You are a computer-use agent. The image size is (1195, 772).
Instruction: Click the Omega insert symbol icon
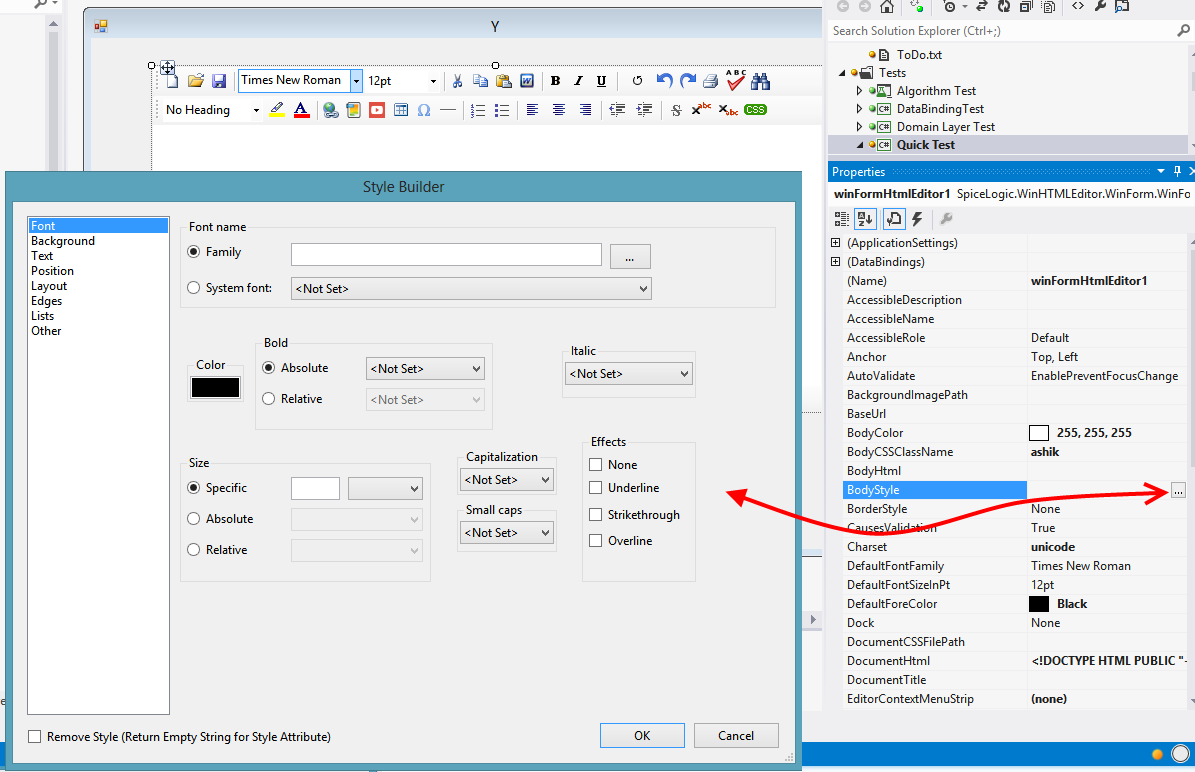coord(424,110)
